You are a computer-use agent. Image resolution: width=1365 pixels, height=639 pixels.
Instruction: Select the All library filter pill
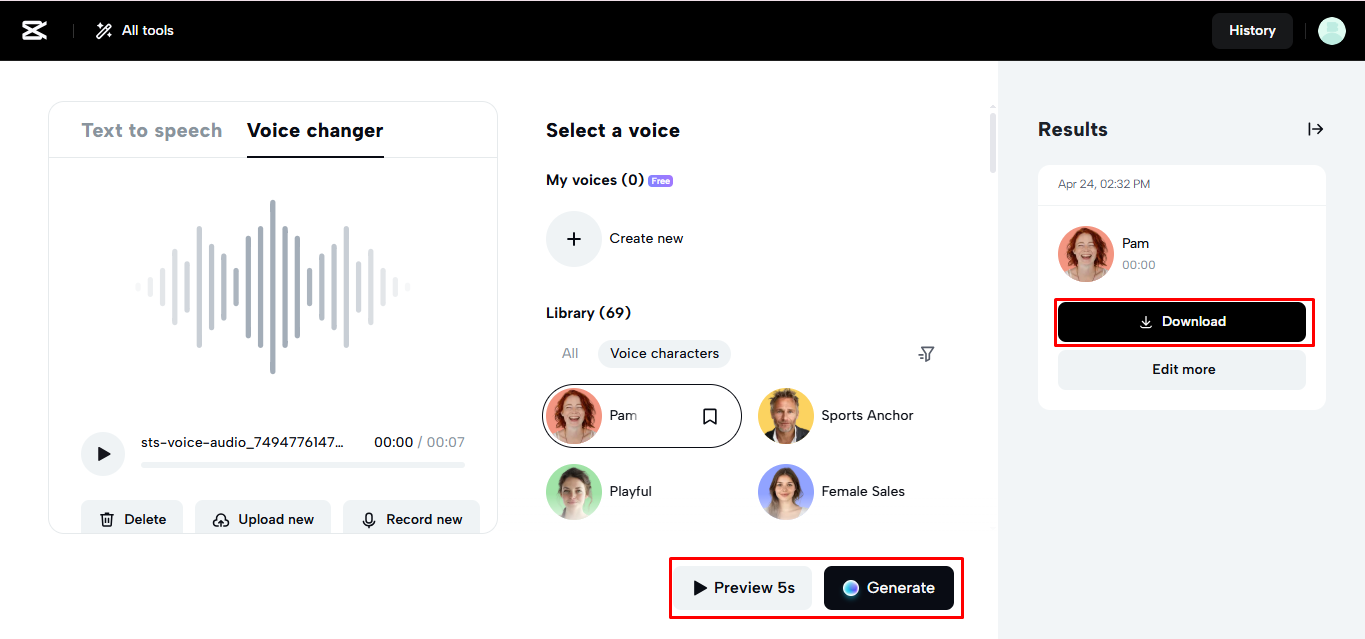point(569,353)
